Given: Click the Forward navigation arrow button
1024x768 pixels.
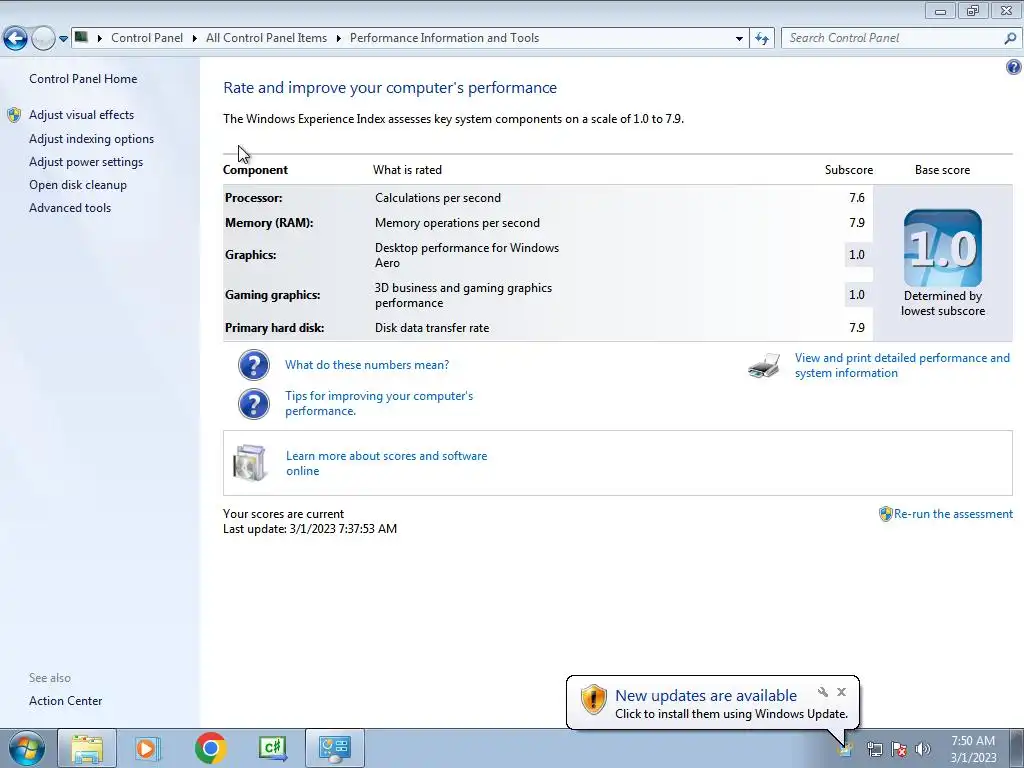Looking at the screenshot, I should tap(43, 39).
